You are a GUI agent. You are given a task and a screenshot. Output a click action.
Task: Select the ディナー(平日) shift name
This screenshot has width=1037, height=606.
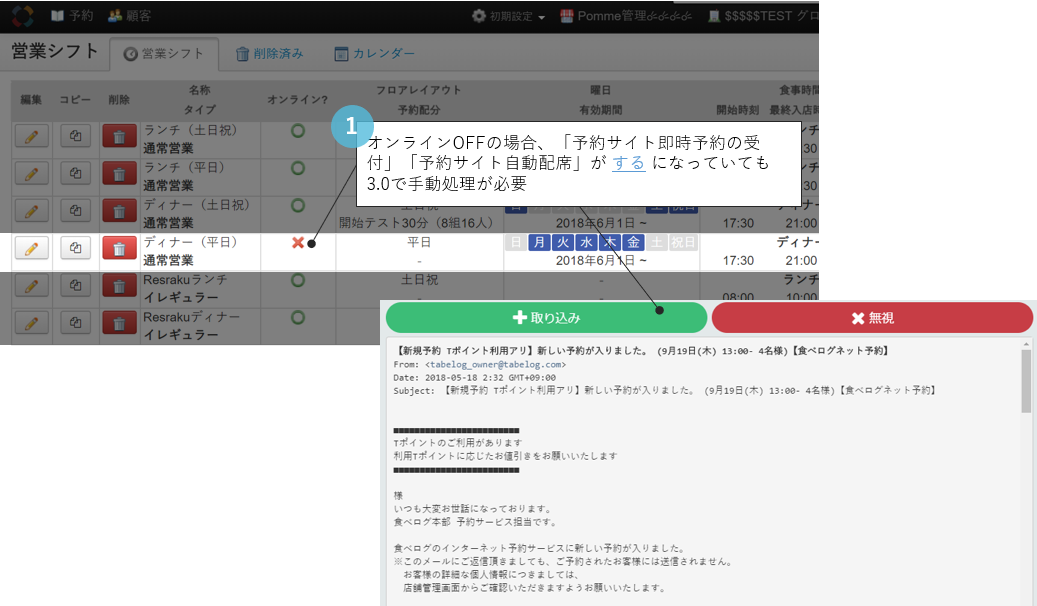click(190, 242)
